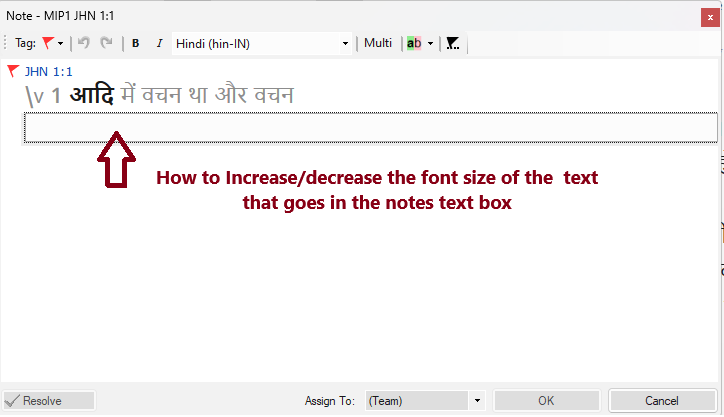Open the JHN 1:1 reference link
The height and width of the screenshot is (417, 724).
(x=48, y=72)
